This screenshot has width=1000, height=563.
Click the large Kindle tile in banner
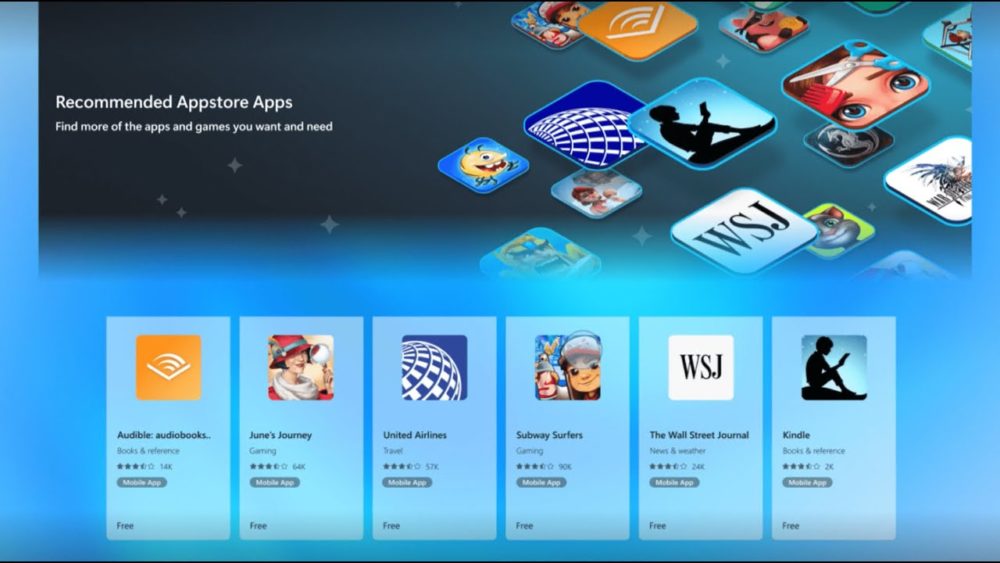point(702,124)
